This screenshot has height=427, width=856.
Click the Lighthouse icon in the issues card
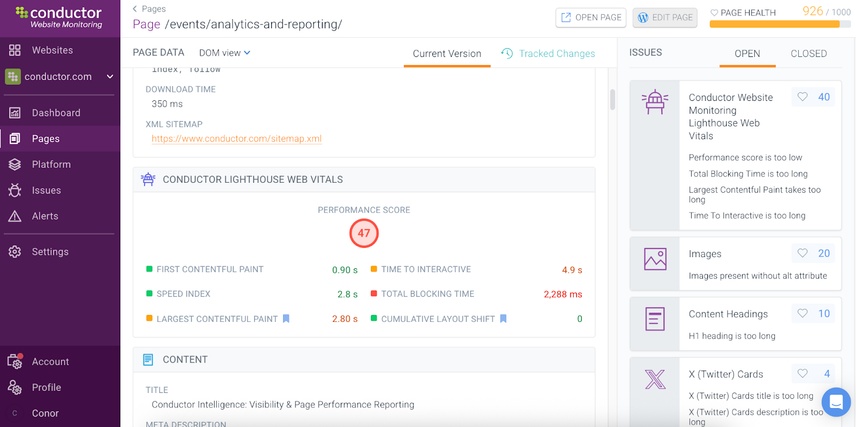coord(655,102)
